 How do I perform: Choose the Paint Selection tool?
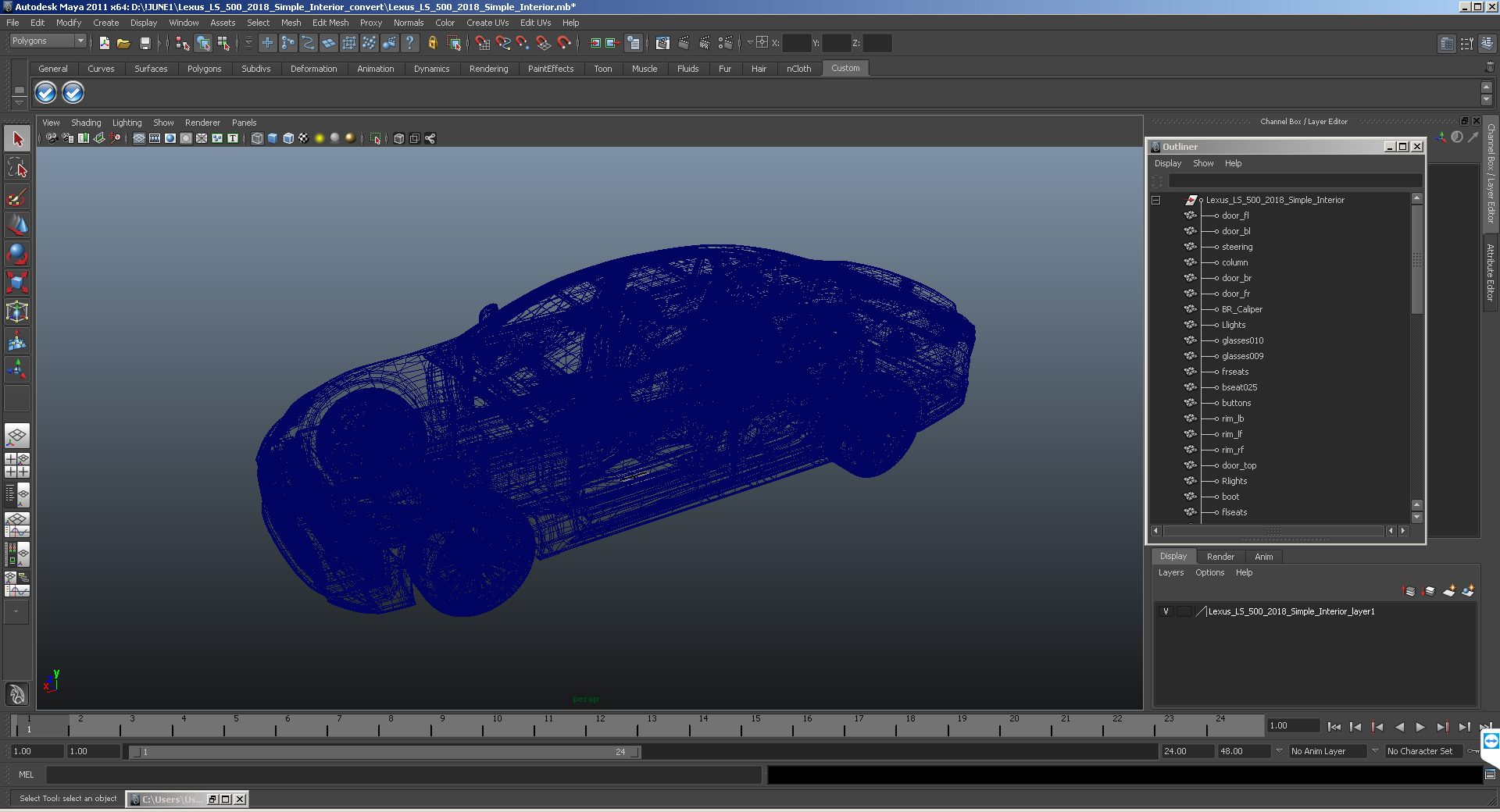17,196
